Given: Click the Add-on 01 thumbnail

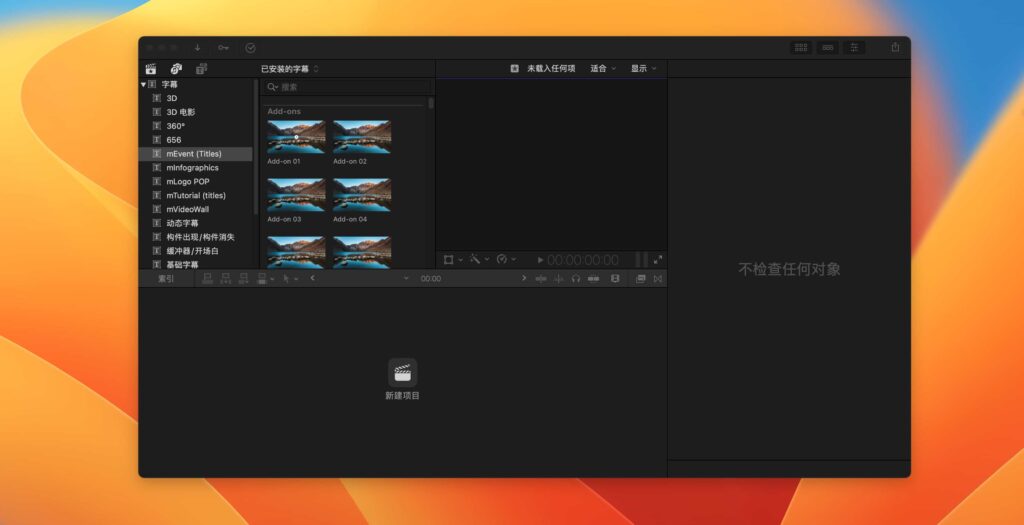Looking at the screenshot, I should [x=296, y=137].
